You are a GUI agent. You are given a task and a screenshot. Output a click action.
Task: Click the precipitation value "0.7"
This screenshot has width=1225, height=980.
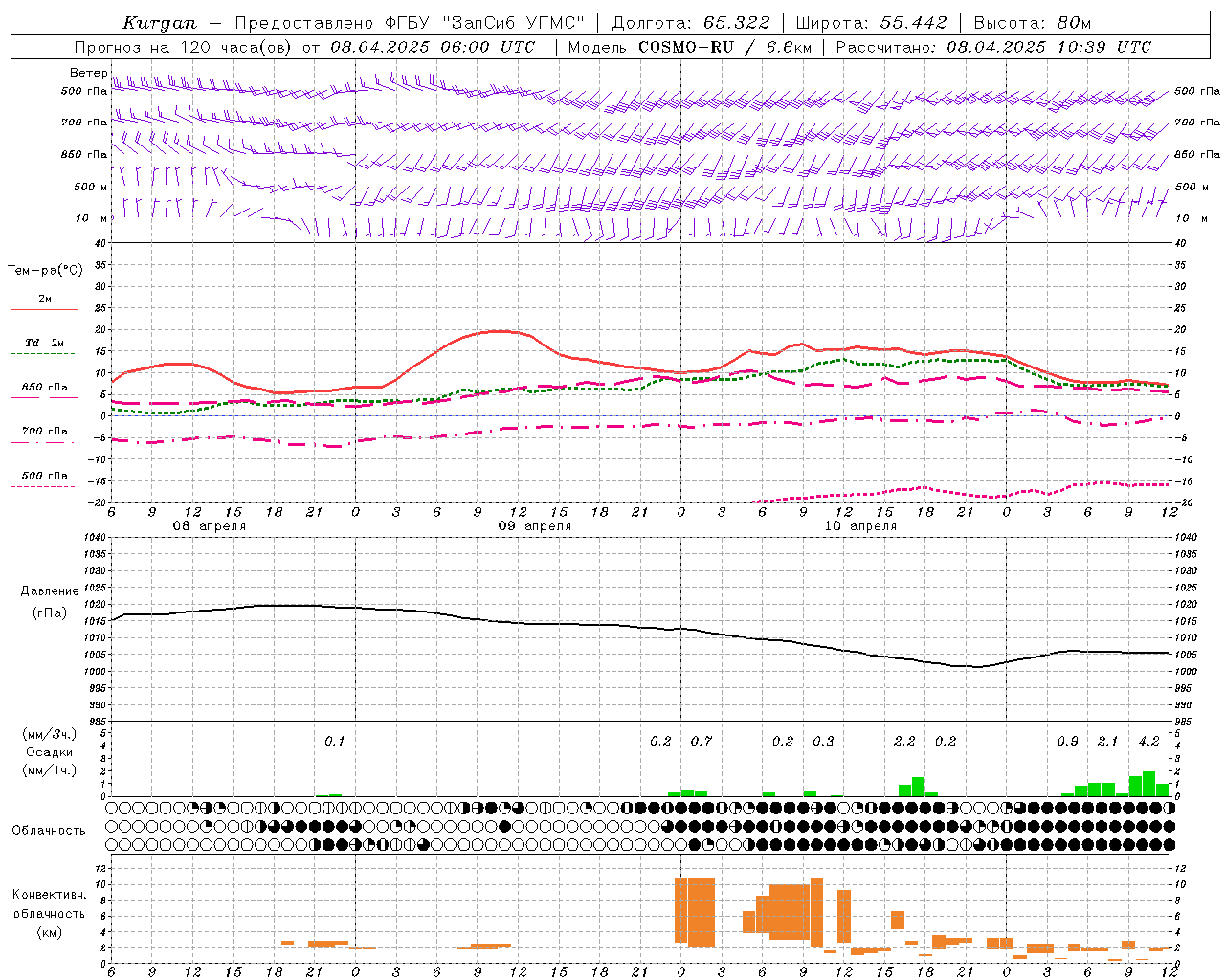(702, 741)
